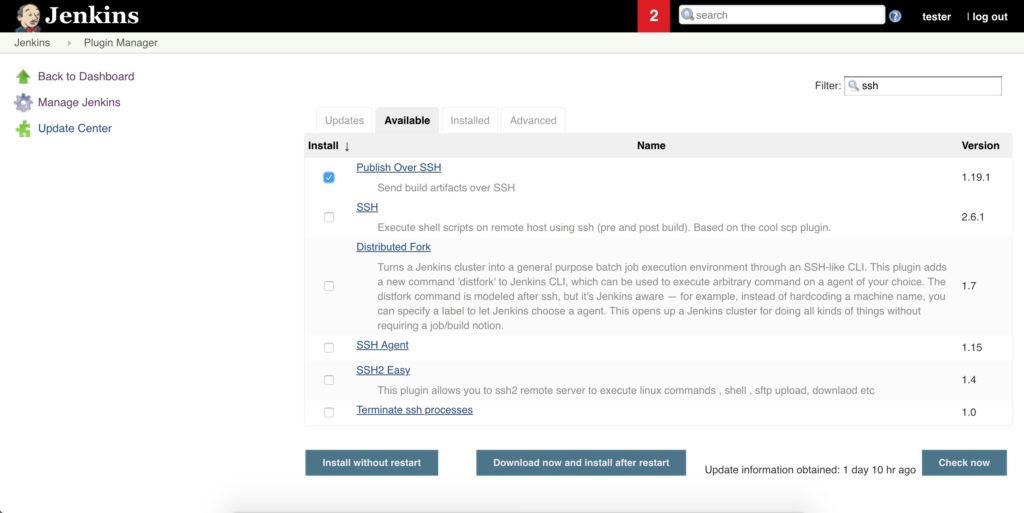Click the Check now button

coord(964,463)
